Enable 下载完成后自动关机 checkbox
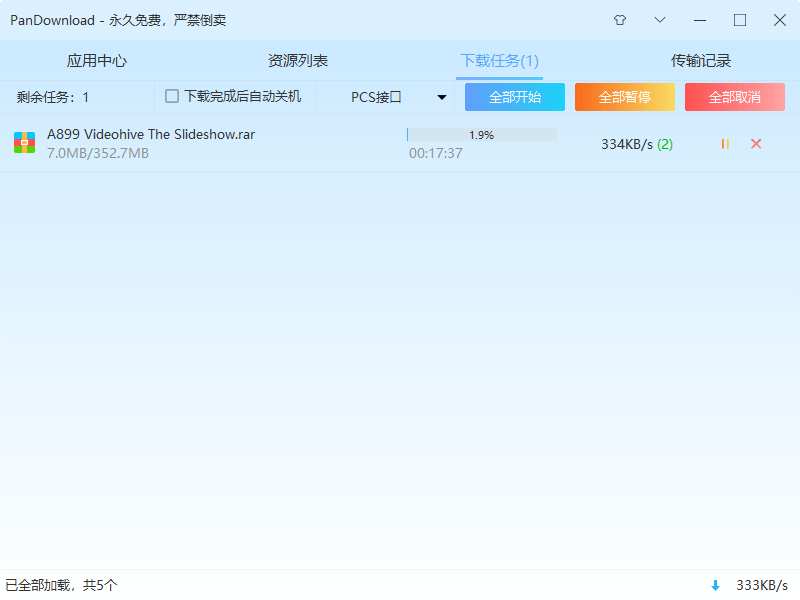The width and height of the screenshot is (800, 600). [x=172, y=96]
